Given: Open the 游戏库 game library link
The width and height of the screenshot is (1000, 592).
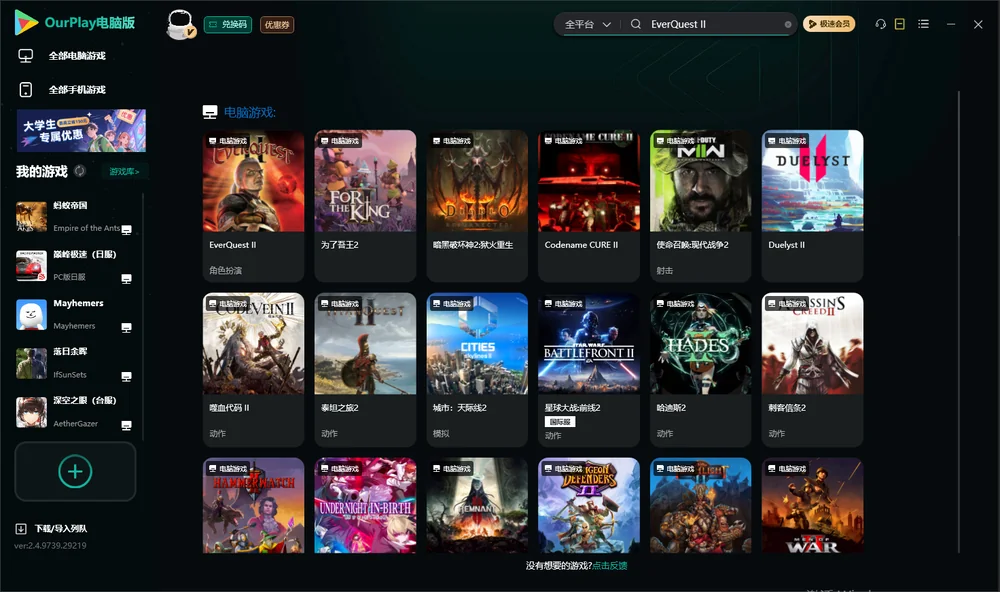Looking at the screenshot, I should (x=124, y=172).
